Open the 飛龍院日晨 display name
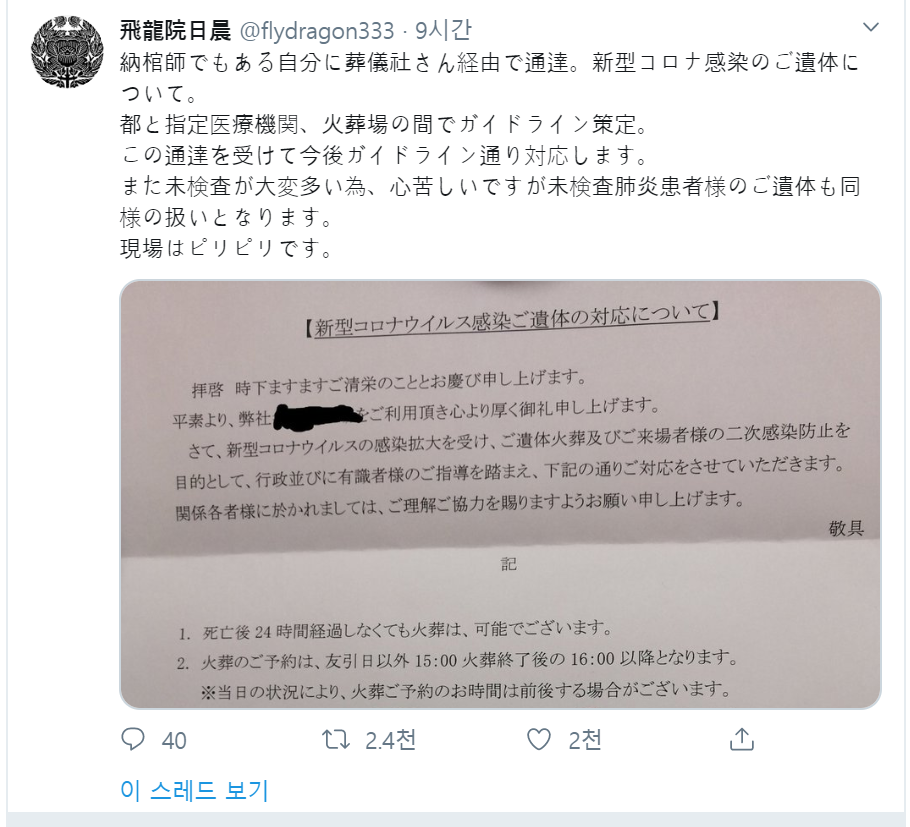The image size is (910, 827). tap(175, 30)
